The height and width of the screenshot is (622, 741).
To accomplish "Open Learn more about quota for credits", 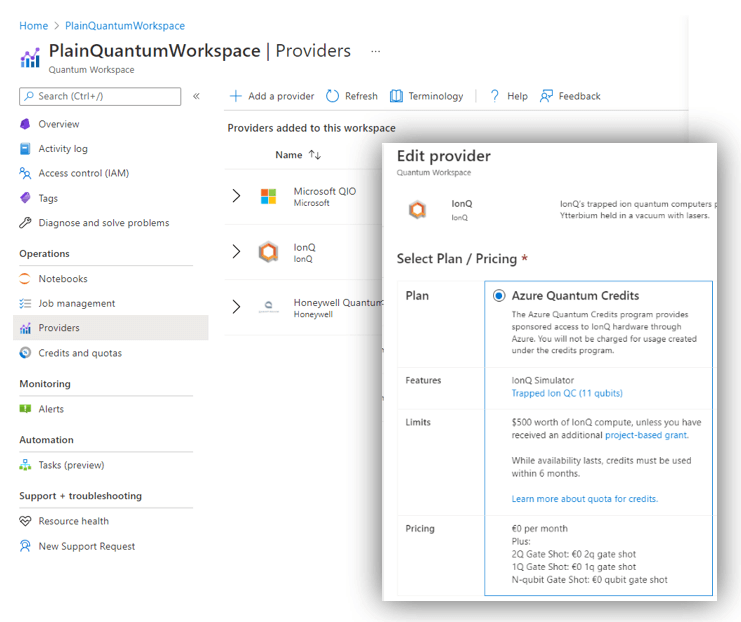I will point(585,499).
